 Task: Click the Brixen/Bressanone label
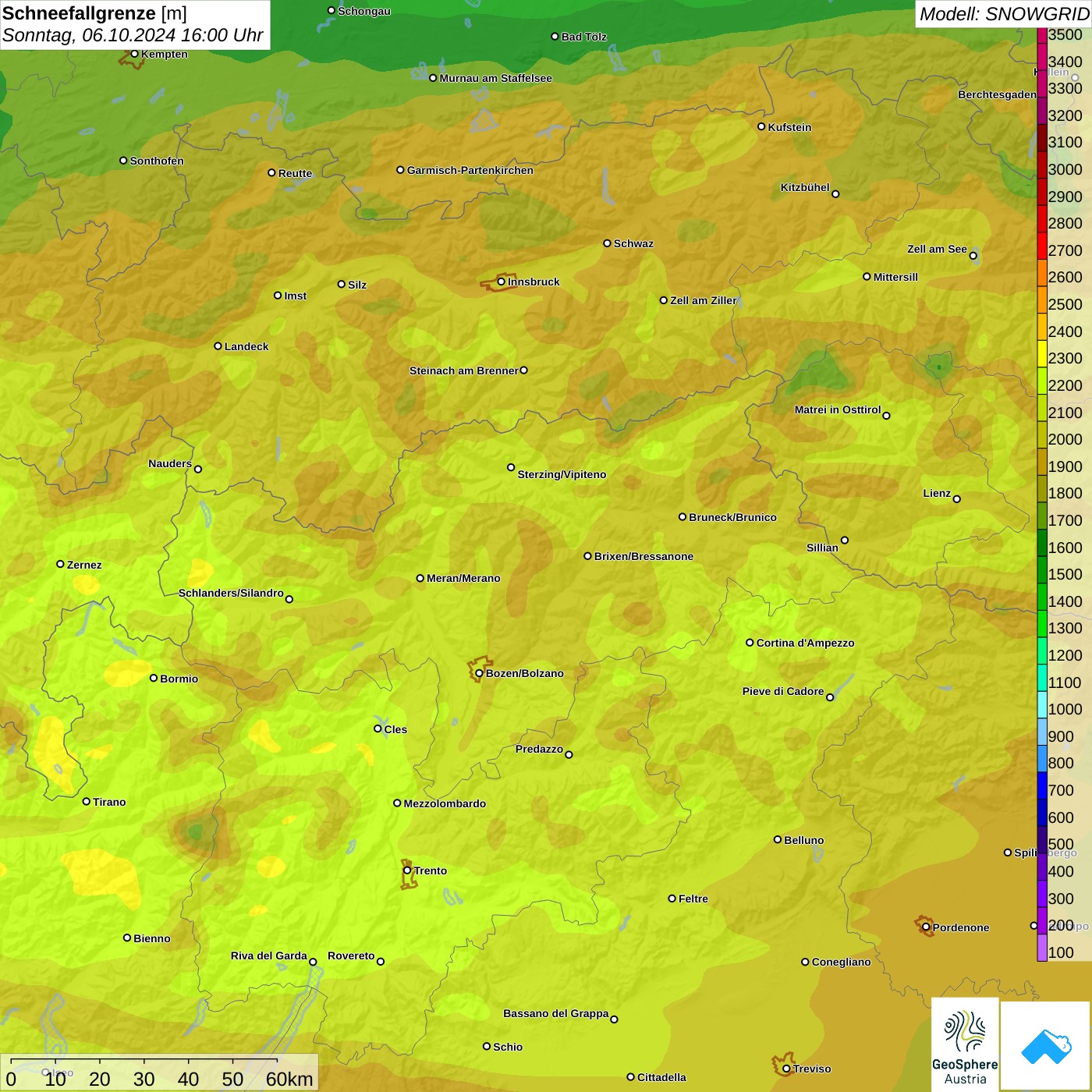[x=643, y=556]
